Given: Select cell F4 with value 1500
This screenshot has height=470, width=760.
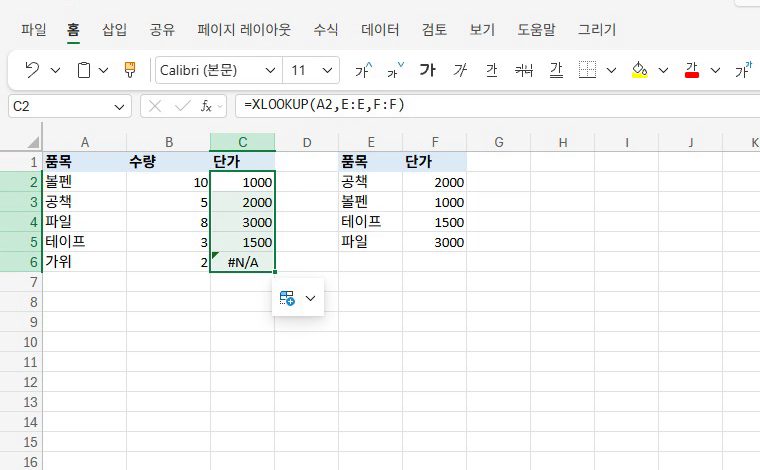Looking at the screenshot, I should tap(435, 222).
